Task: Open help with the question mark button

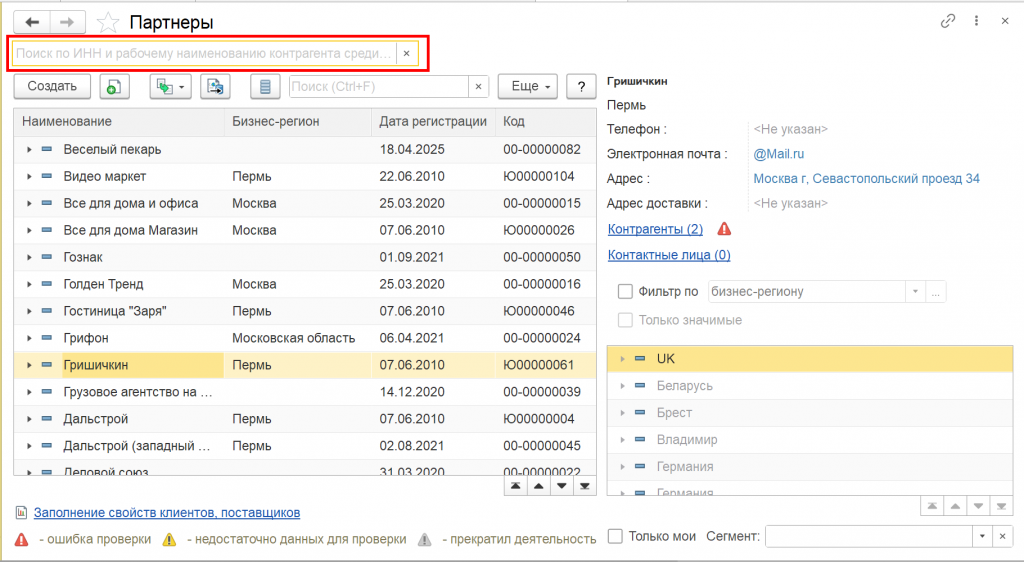Action: [581, 86]
